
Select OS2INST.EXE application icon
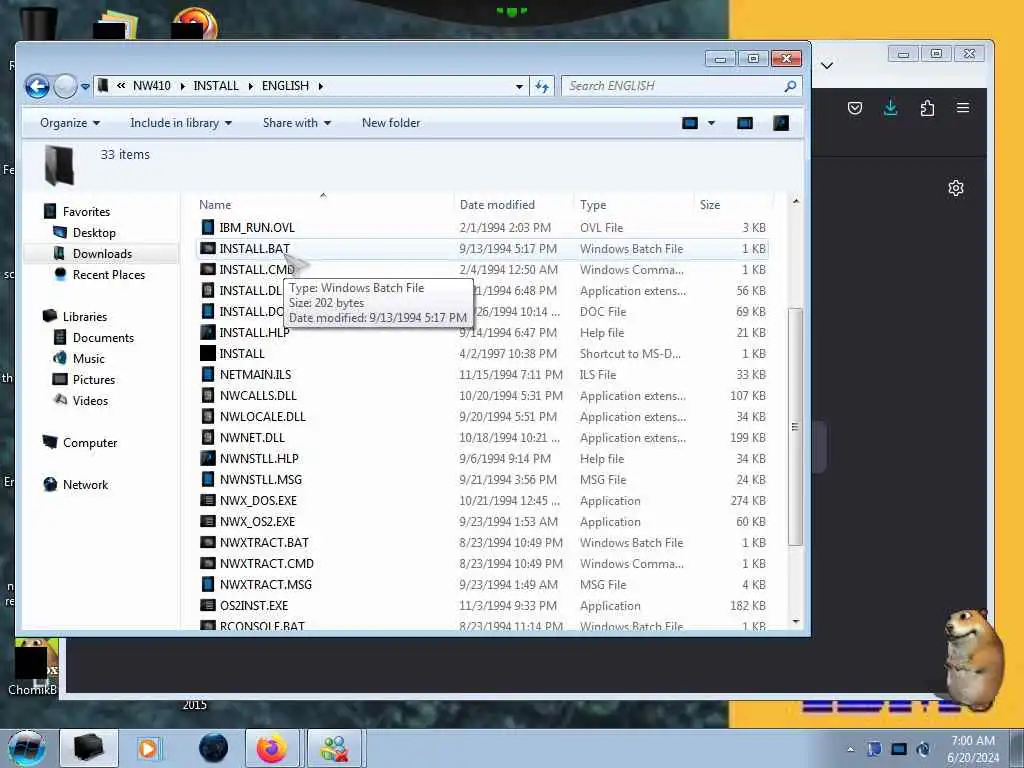(208, 605)
